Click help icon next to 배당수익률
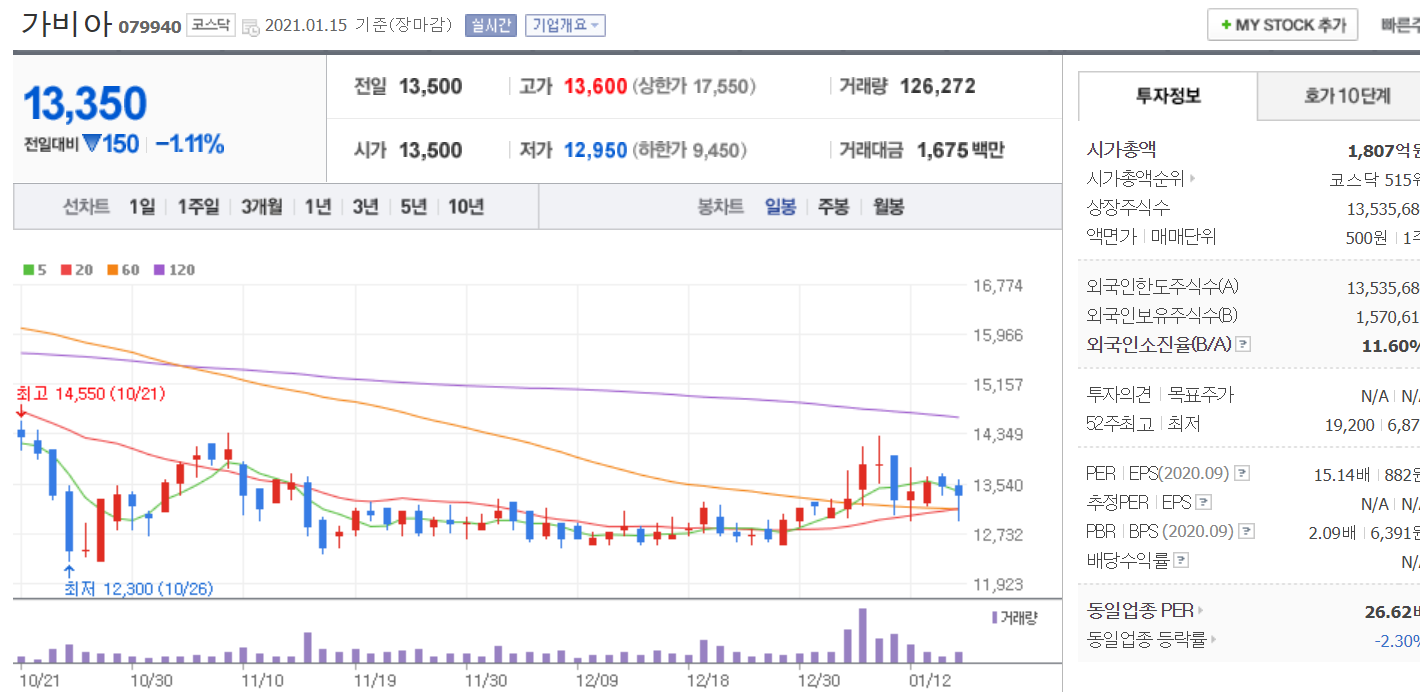Image resolution: width=1420 pixels, height=692 pixels. (1183, 561)
